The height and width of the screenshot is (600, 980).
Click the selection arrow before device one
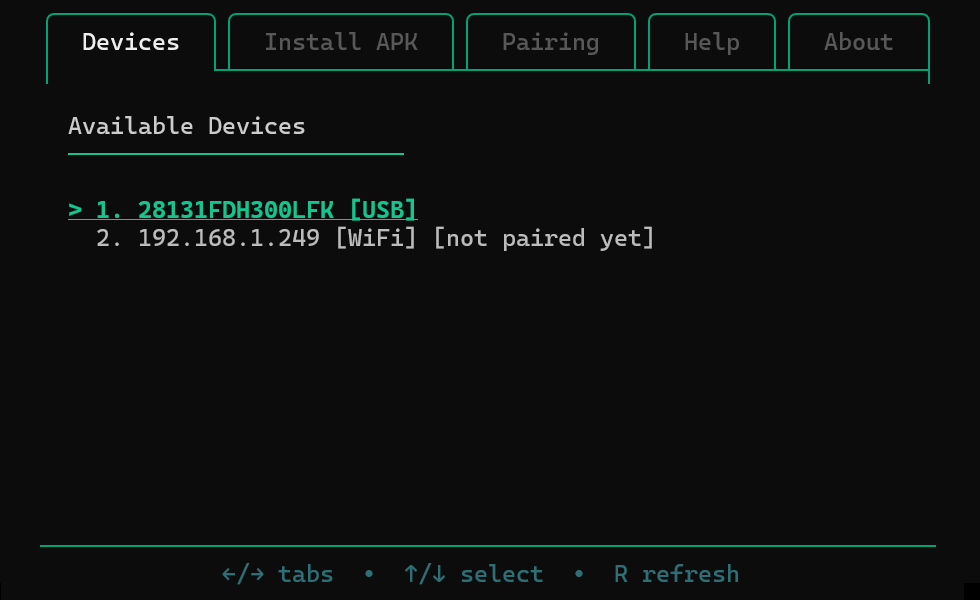click(x=74, y=210)
